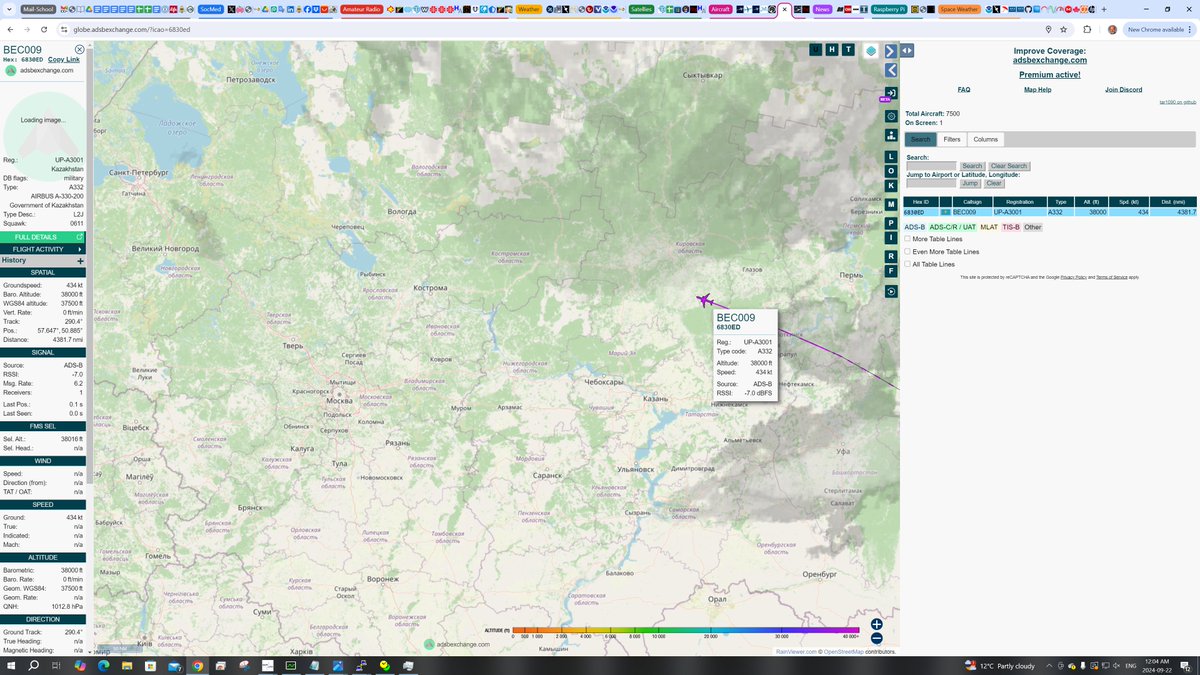Click the right-arrow sidebar expand button

(890, 50)
